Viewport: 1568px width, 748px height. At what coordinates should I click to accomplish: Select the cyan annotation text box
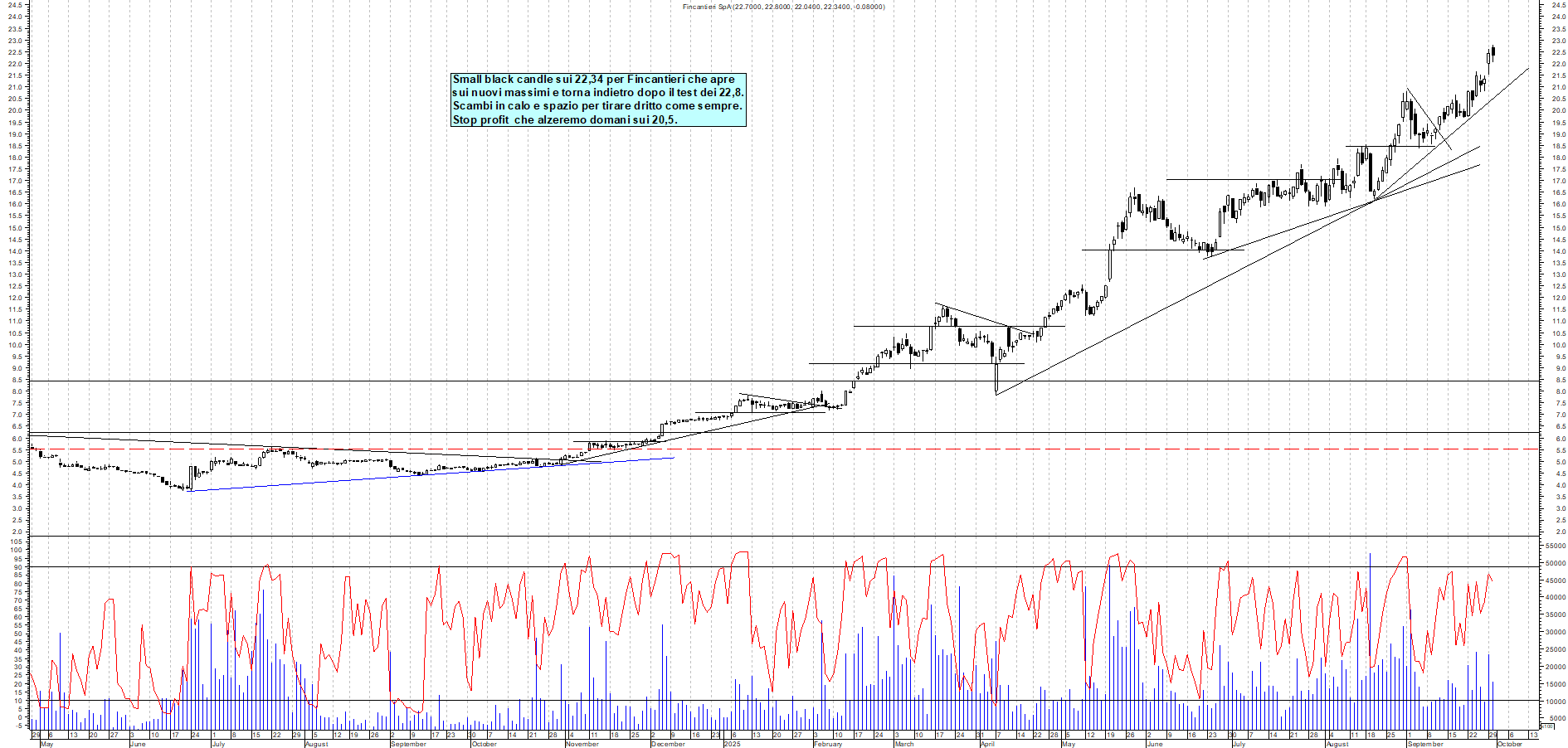(x=598, y=100)
